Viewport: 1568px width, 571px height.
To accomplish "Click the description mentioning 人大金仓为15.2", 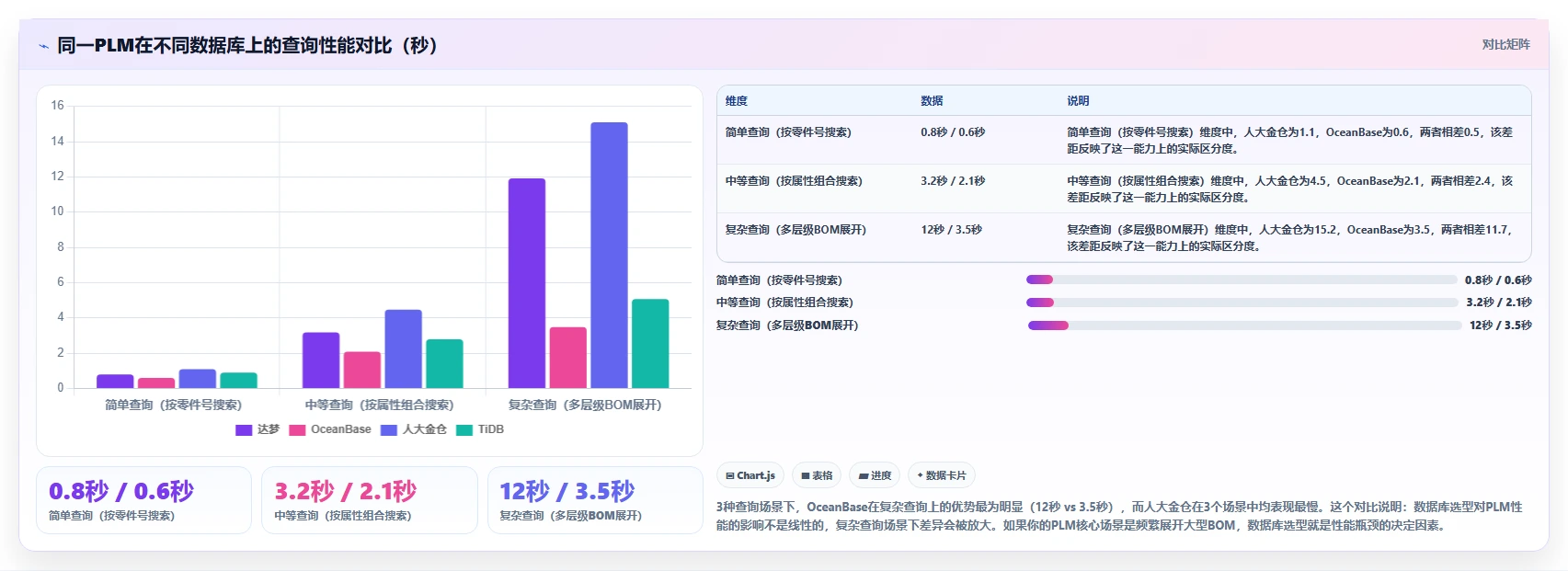I will 1289,238.
